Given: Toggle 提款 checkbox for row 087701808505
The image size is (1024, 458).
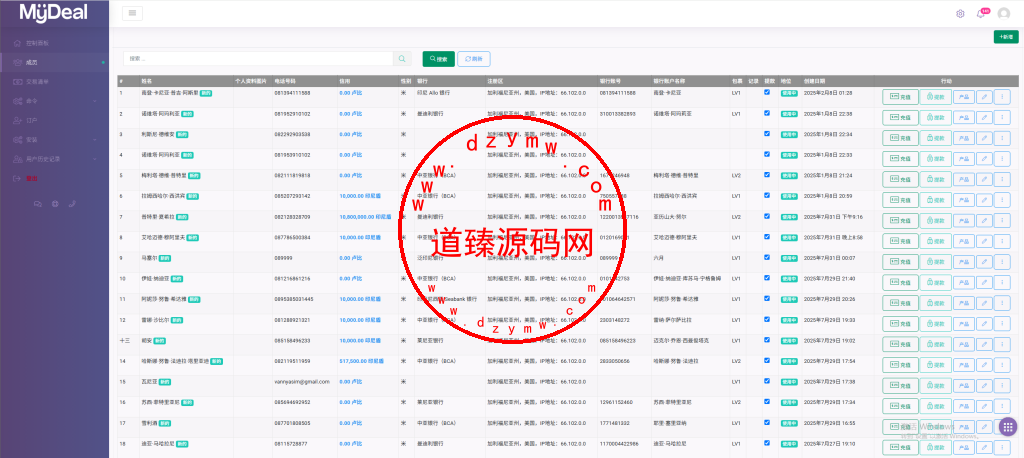Looking at the screenshot, I should [x=767, y=422].
